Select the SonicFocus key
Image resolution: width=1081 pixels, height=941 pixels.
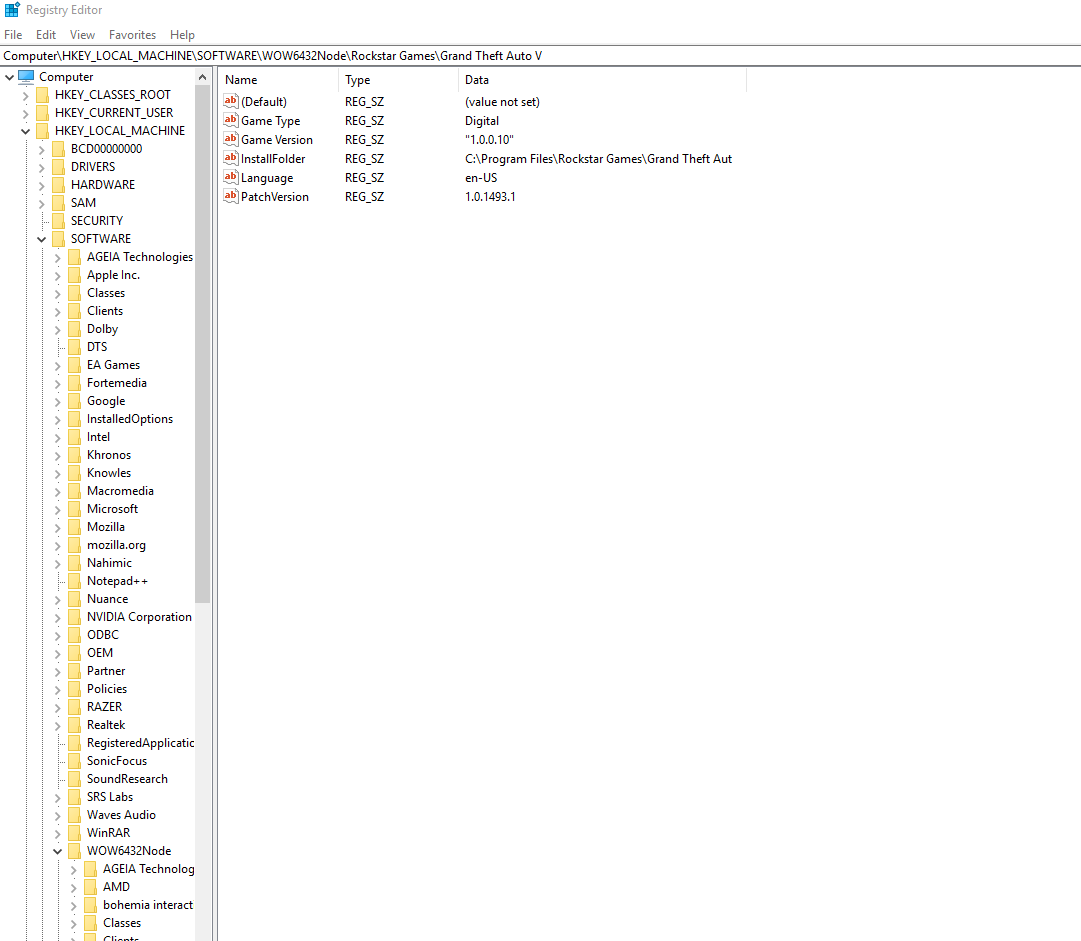tap(117, 760)
